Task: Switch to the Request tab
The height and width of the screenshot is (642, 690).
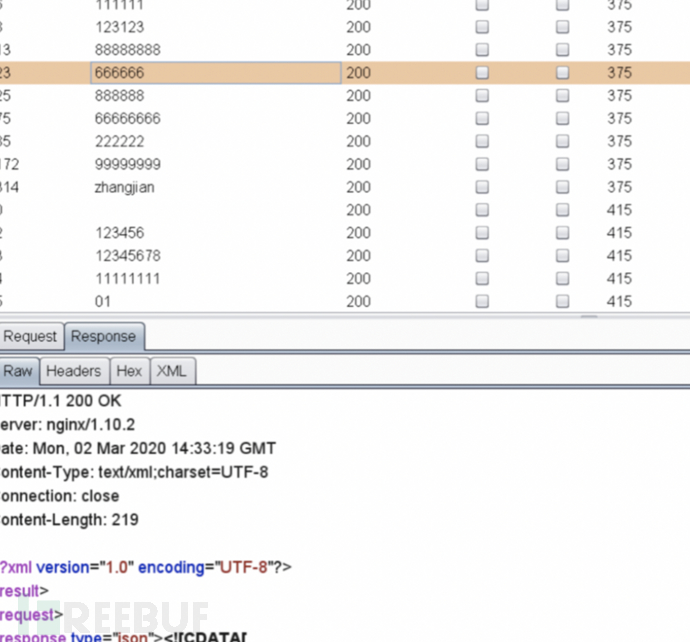Action: (x=31, y=337)
